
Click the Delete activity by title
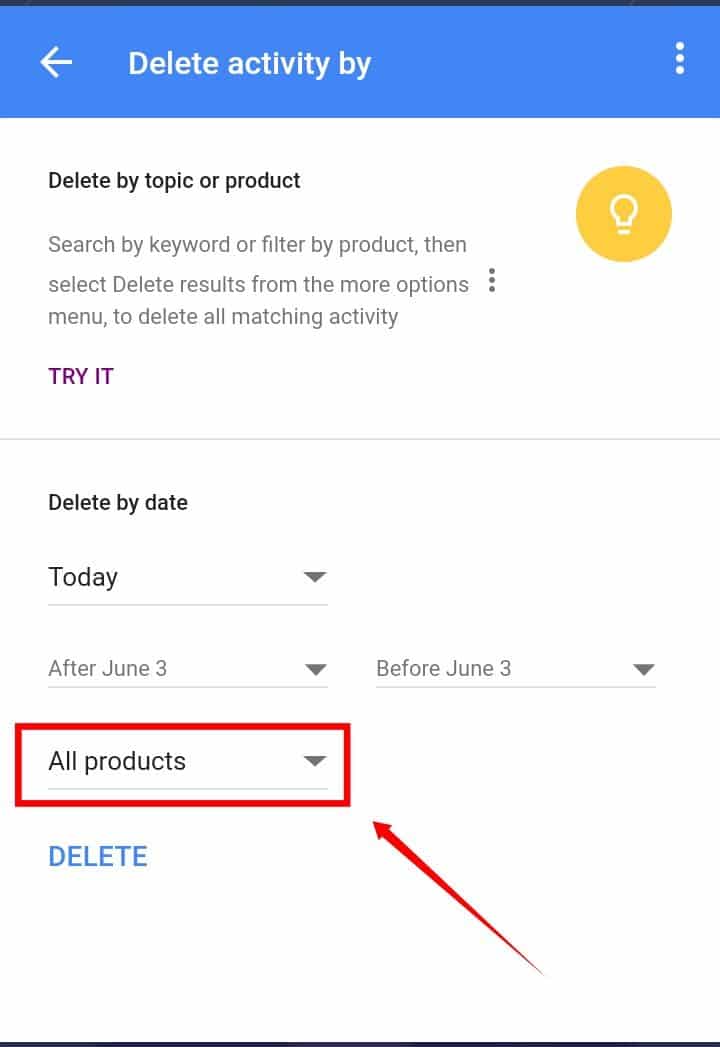point(249,64)
